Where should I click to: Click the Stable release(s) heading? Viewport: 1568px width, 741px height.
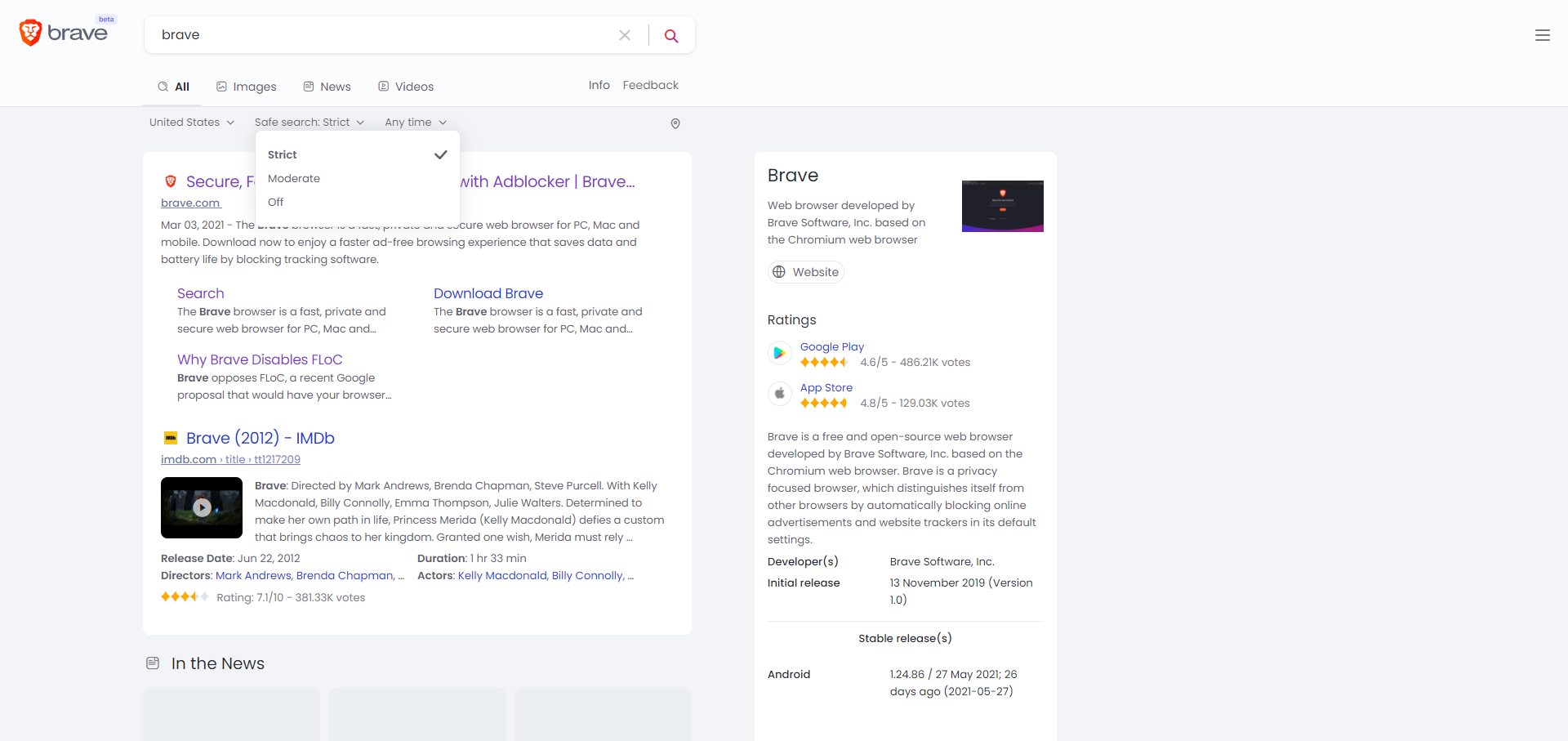click(x=905, y=638)
